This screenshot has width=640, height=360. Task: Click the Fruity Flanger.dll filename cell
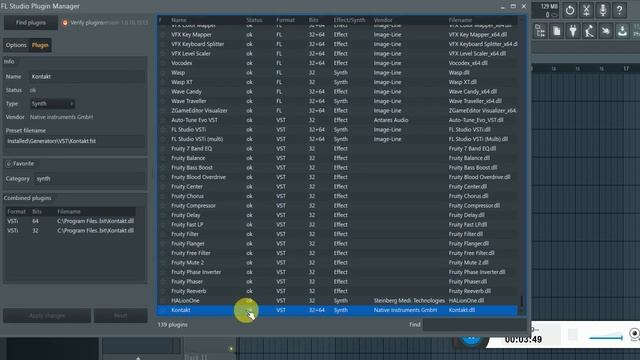(x=469, y=244)
